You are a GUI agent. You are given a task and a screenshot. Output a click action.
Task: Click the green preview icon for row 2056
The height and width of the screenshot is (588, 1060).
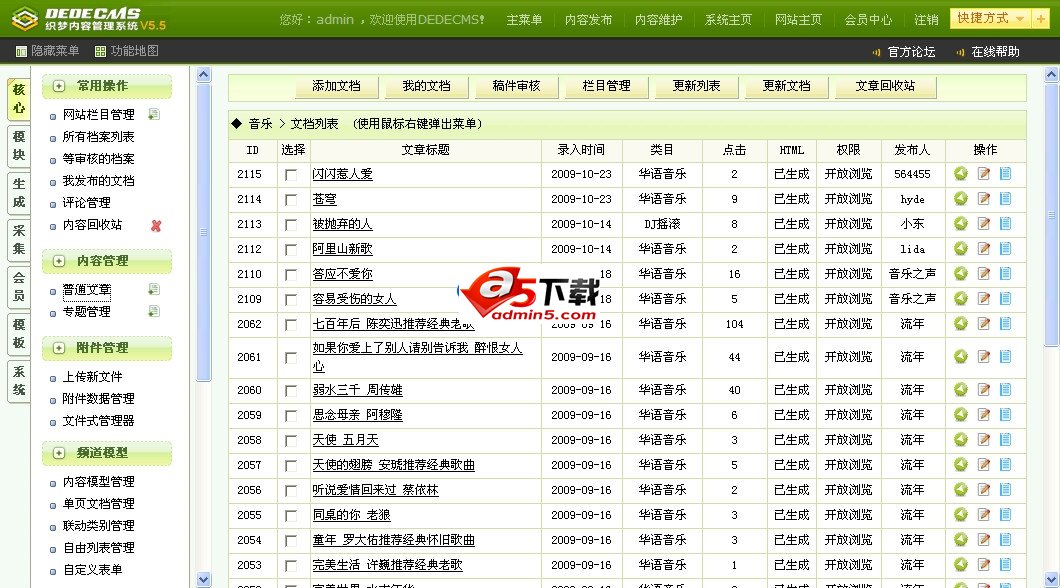coord(961,490)
